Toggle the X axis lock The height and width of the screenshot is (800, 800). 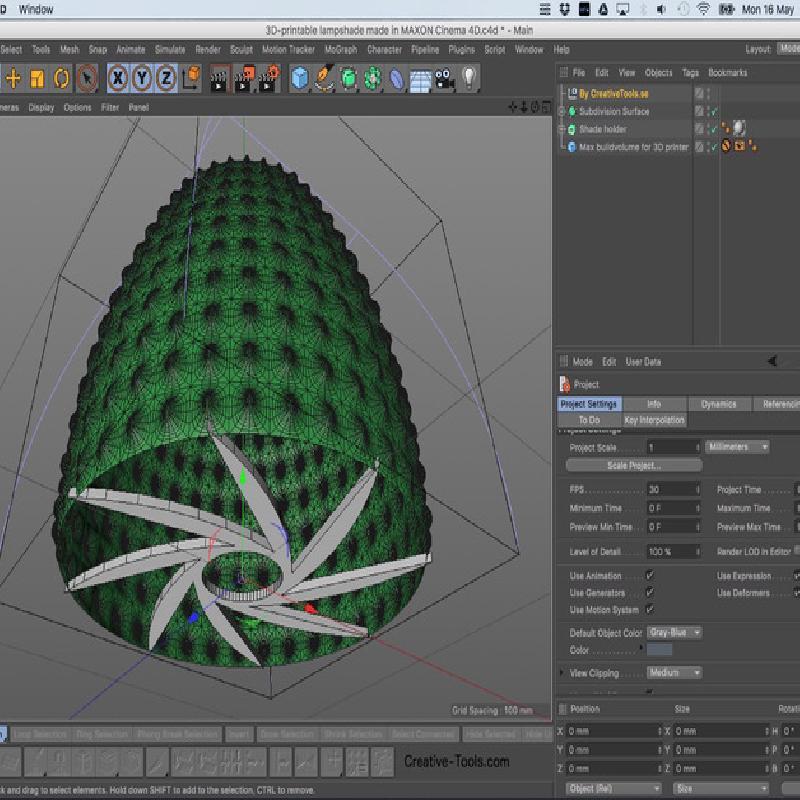(117, 77)
